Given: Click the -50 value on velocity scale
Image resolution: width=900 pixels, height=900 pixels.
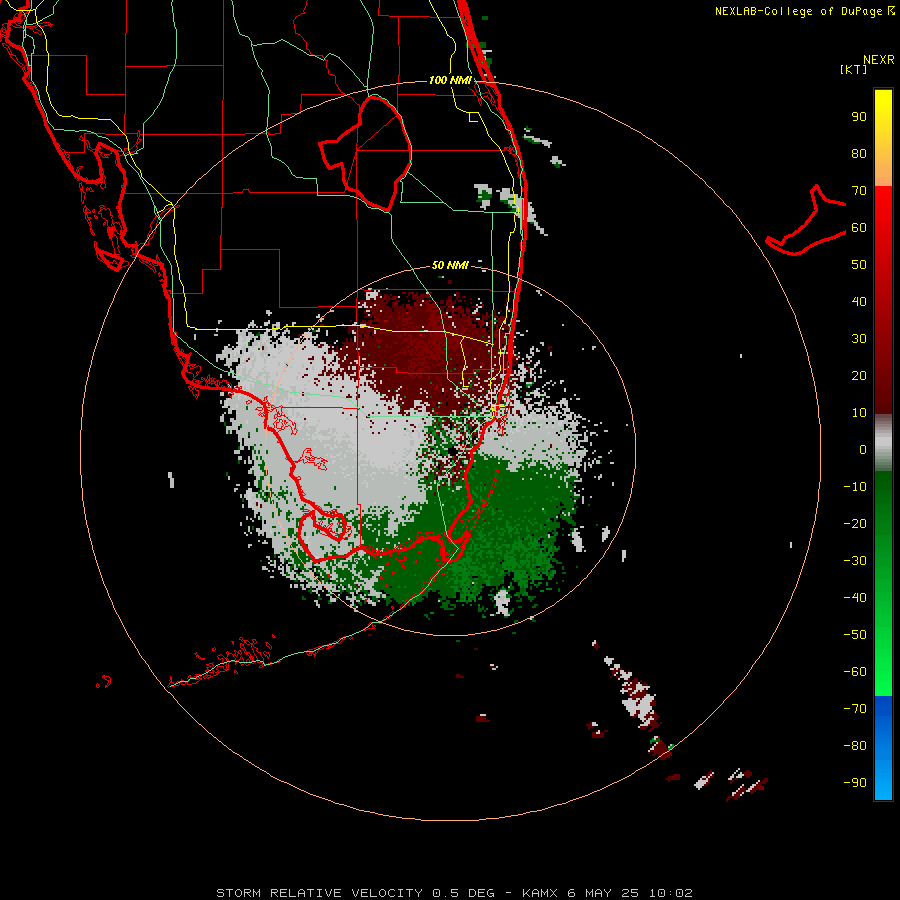Looking at the screenshot, I should point(855,634).
